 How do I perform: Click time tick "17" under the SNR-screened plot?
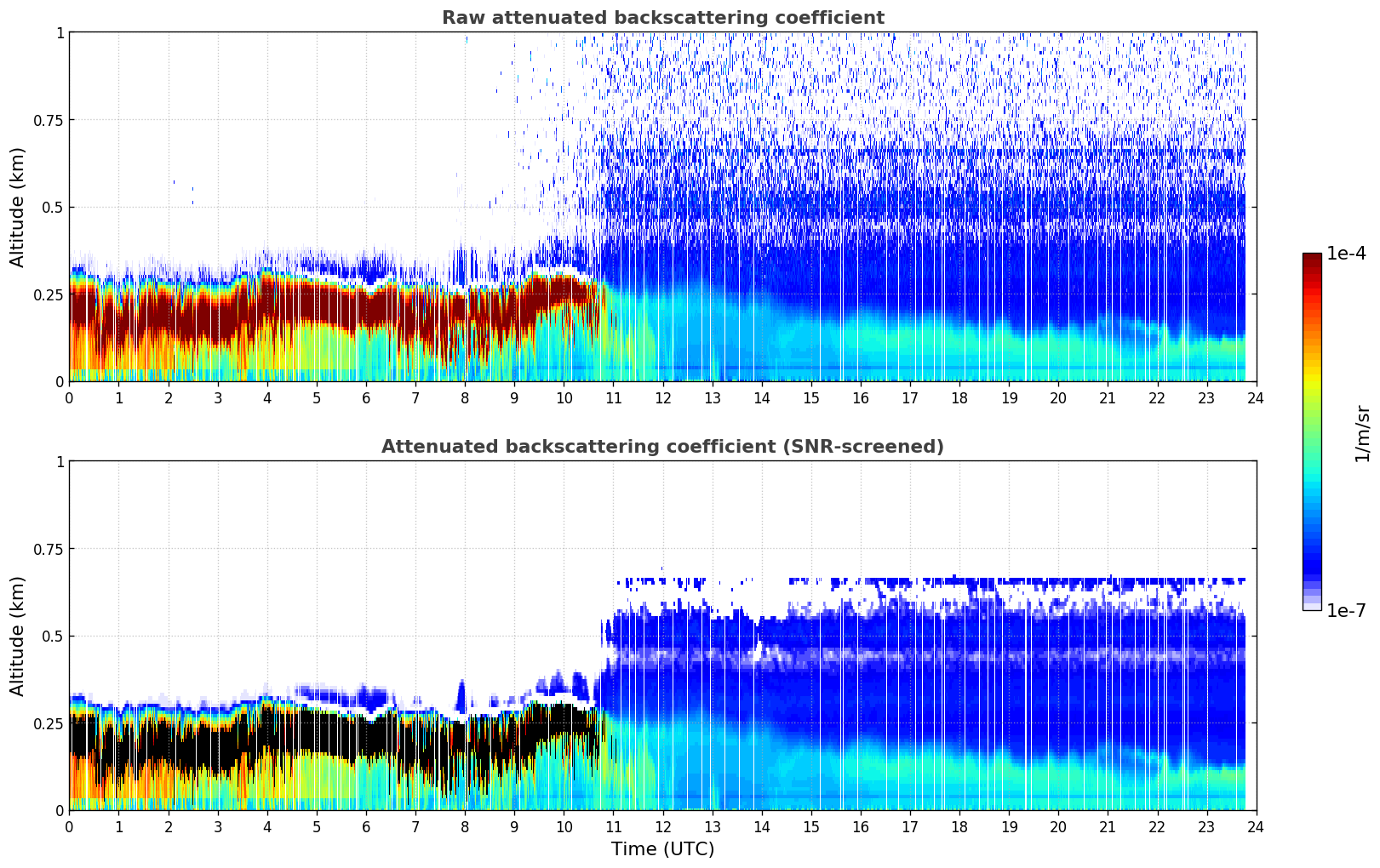[910, 826]
